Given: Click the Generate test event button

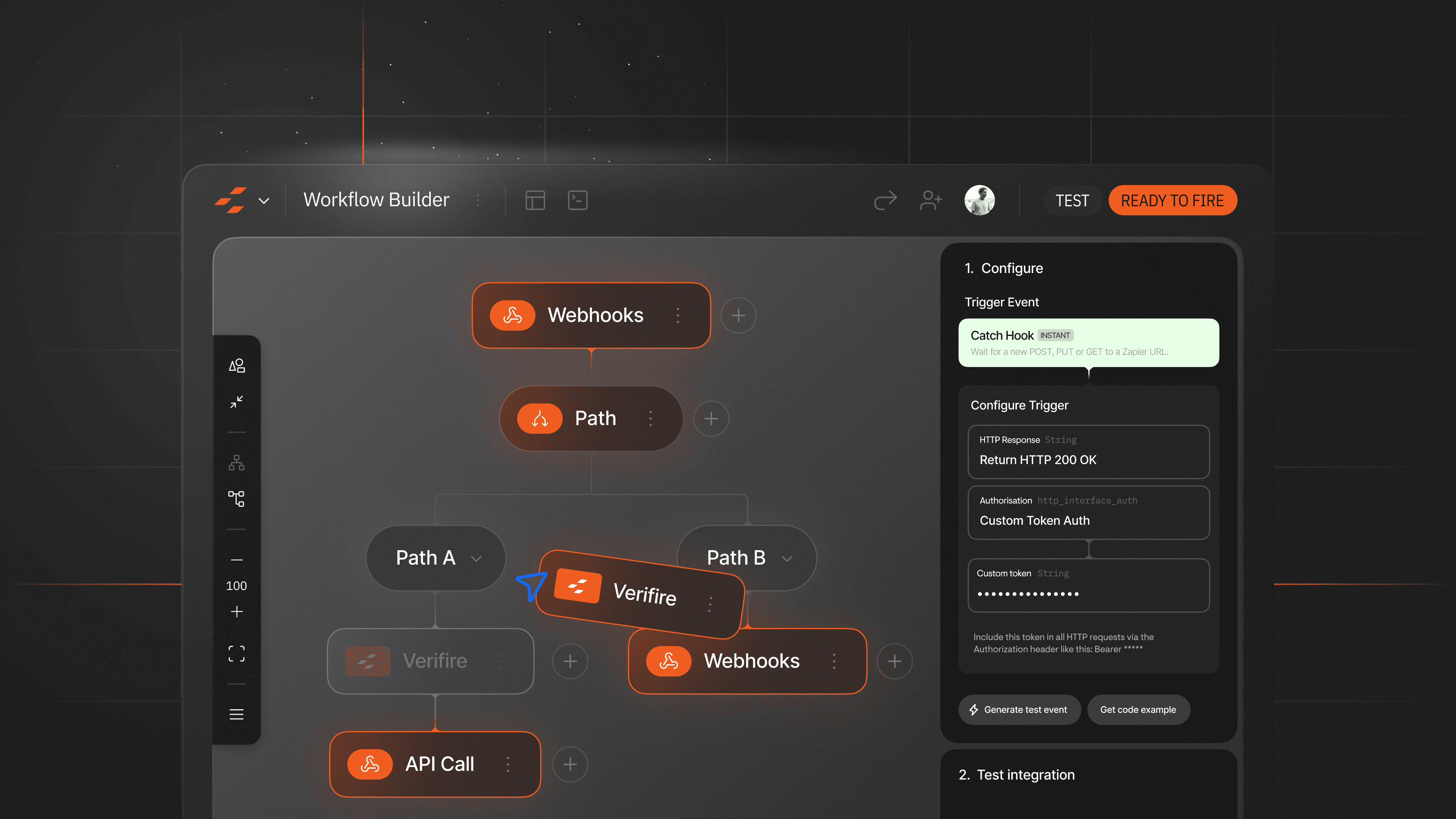Looking at the screenshot, I should tap(1019, 710).
